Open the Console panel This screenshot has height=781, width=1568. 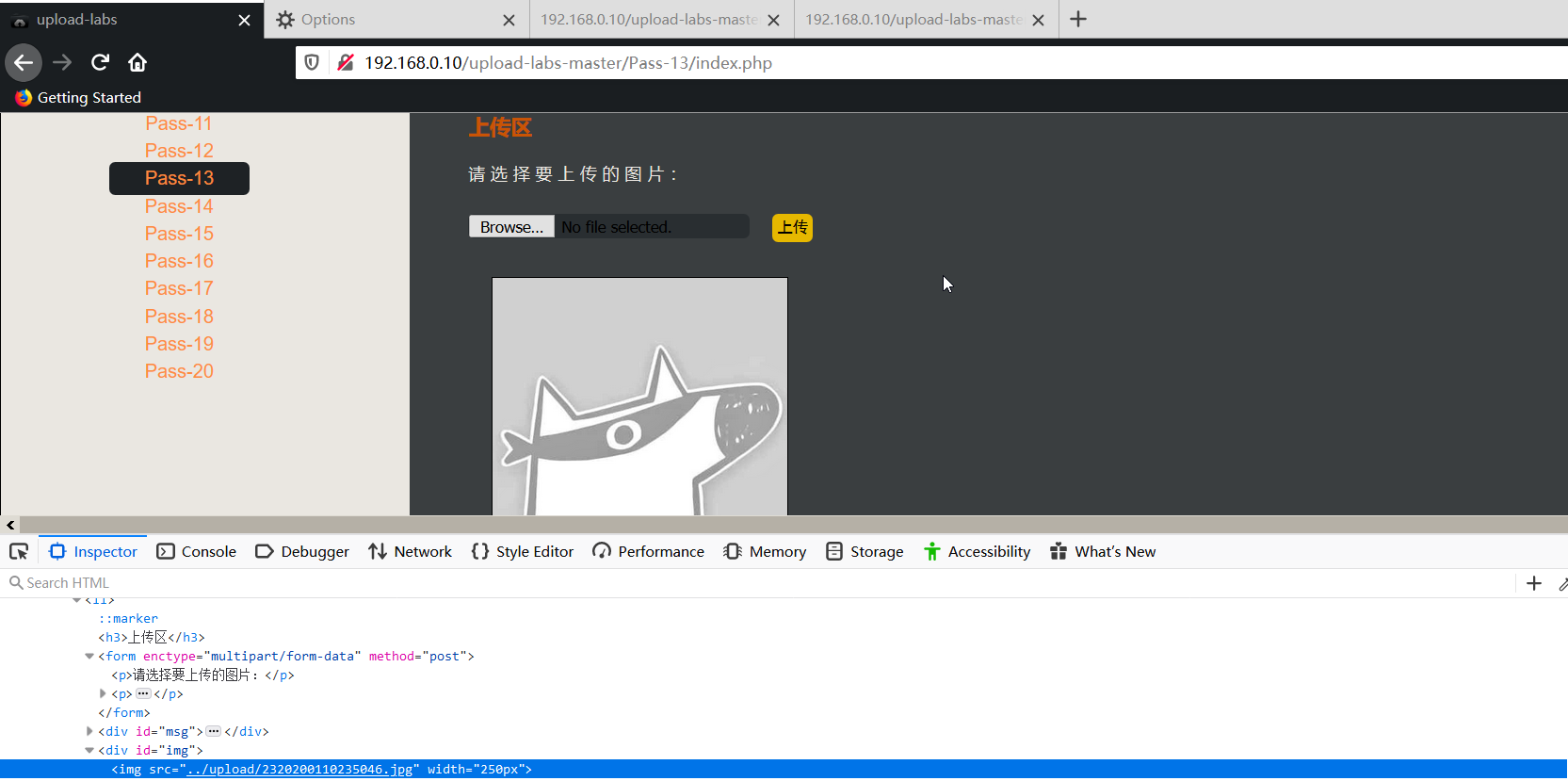coord(196,552)
